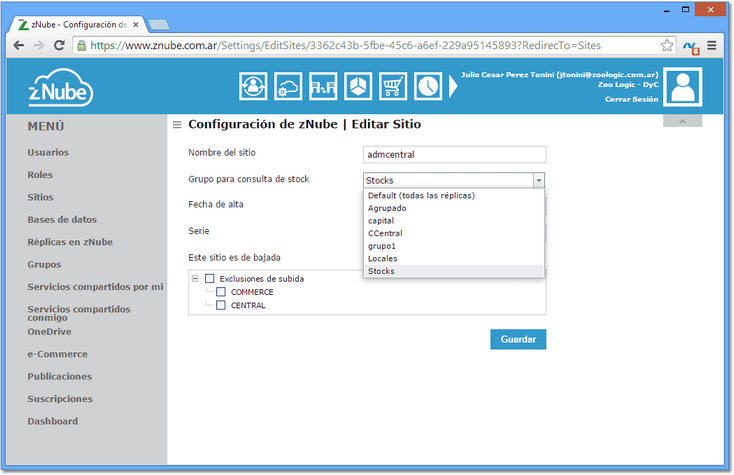Check the COMMERCE checkbox

point(221,292)
